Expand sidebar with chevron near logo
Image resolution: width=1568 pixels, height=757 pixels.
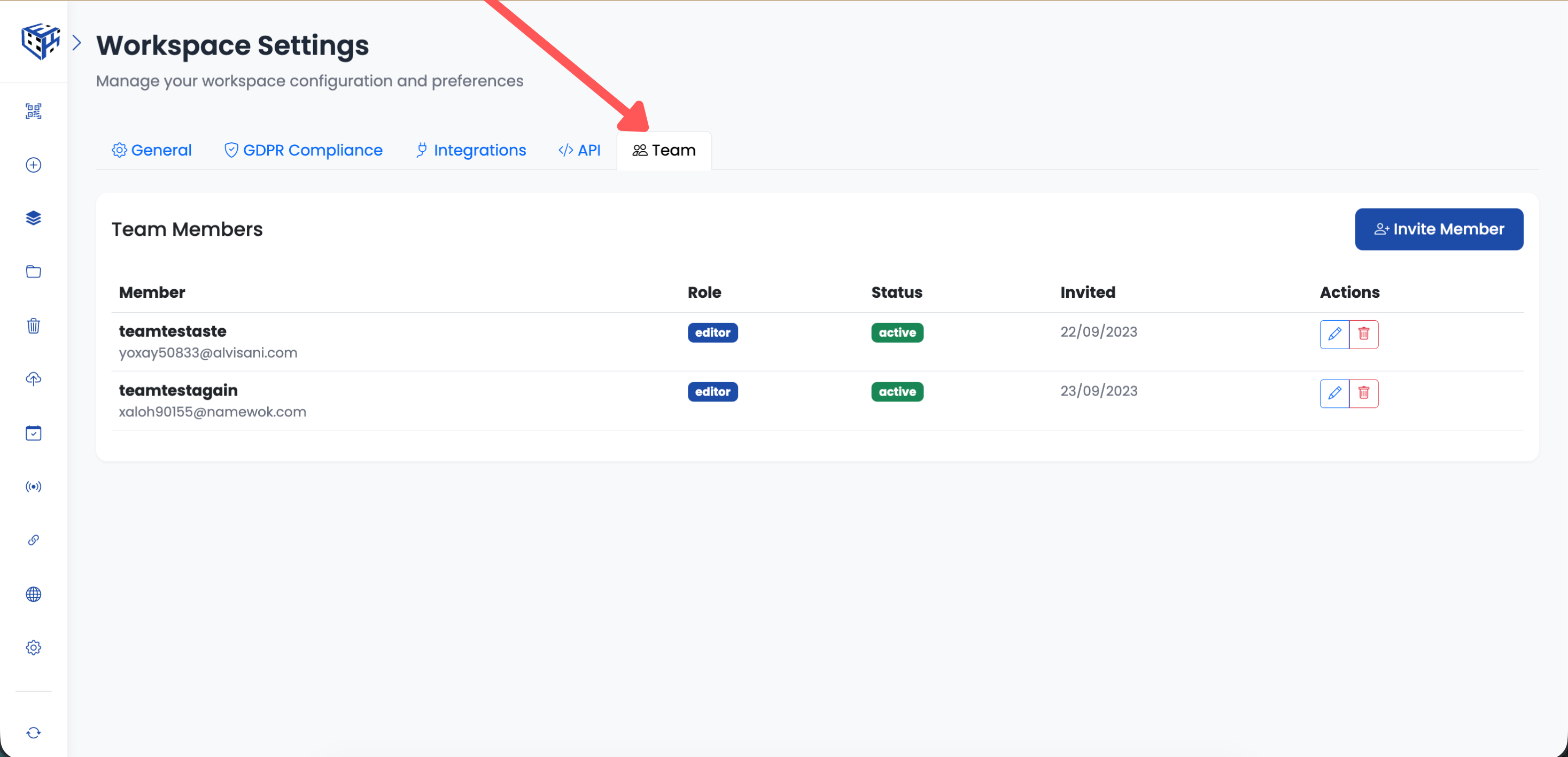(77, 43)
